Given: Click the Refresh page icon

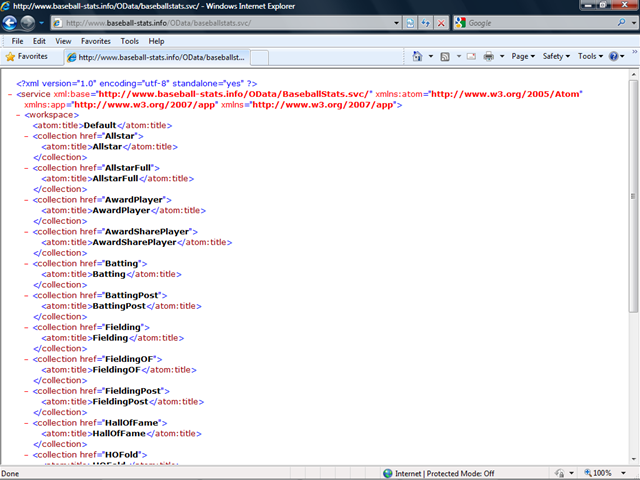Looking at the screenshot, I should 426,22.
